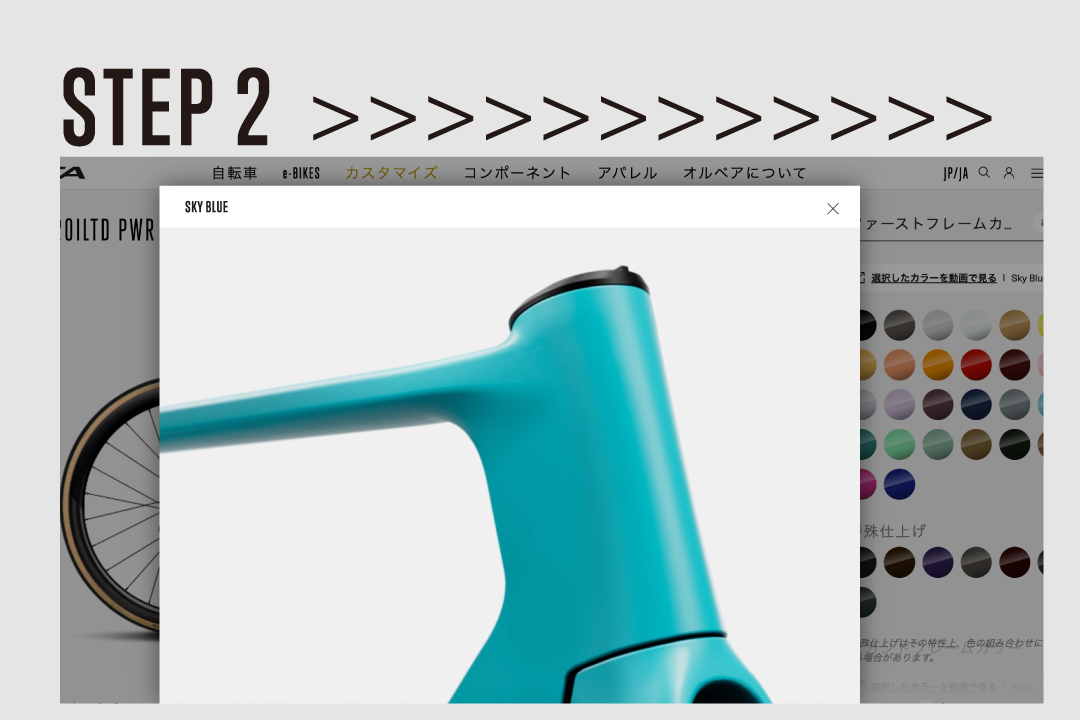The width and height of the screenshot is (1080, 720).
Task: Switch region via JP/JA selector
Action: point(956,174)
